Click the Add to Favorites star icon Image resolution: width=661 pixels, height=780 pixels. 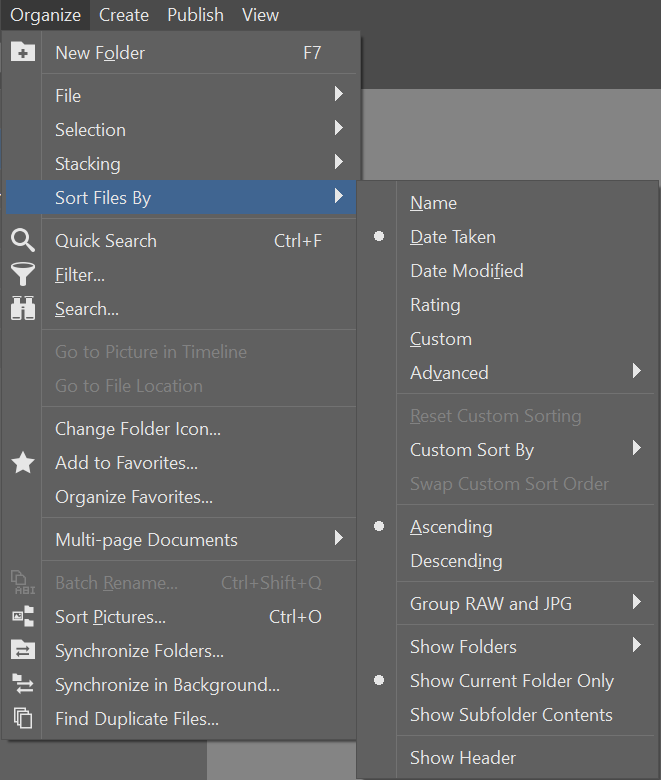(22, 463)
